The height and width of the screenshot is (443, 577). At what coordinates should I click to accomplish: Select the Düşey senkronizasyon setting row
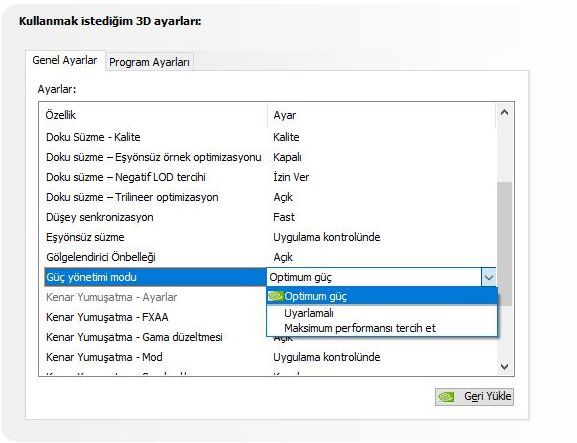[x=270, y=217]
